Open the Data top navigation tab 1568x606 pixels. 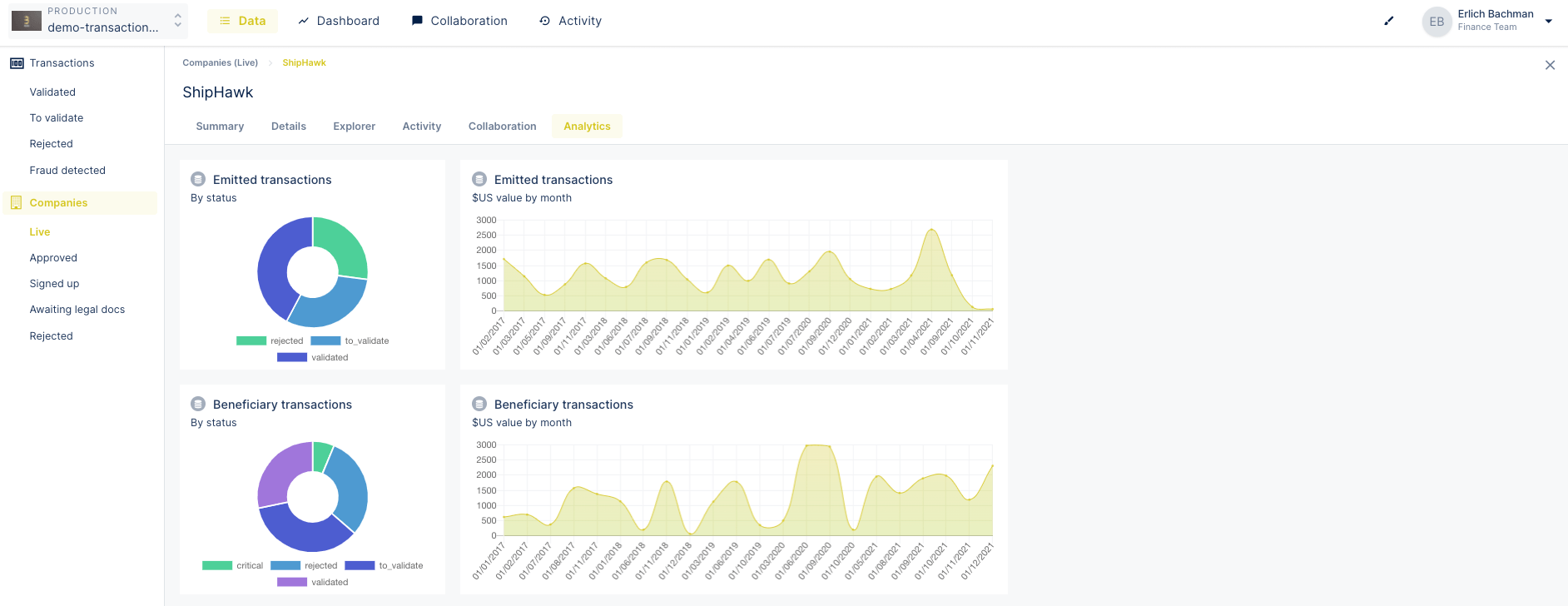tap(243, 21)
